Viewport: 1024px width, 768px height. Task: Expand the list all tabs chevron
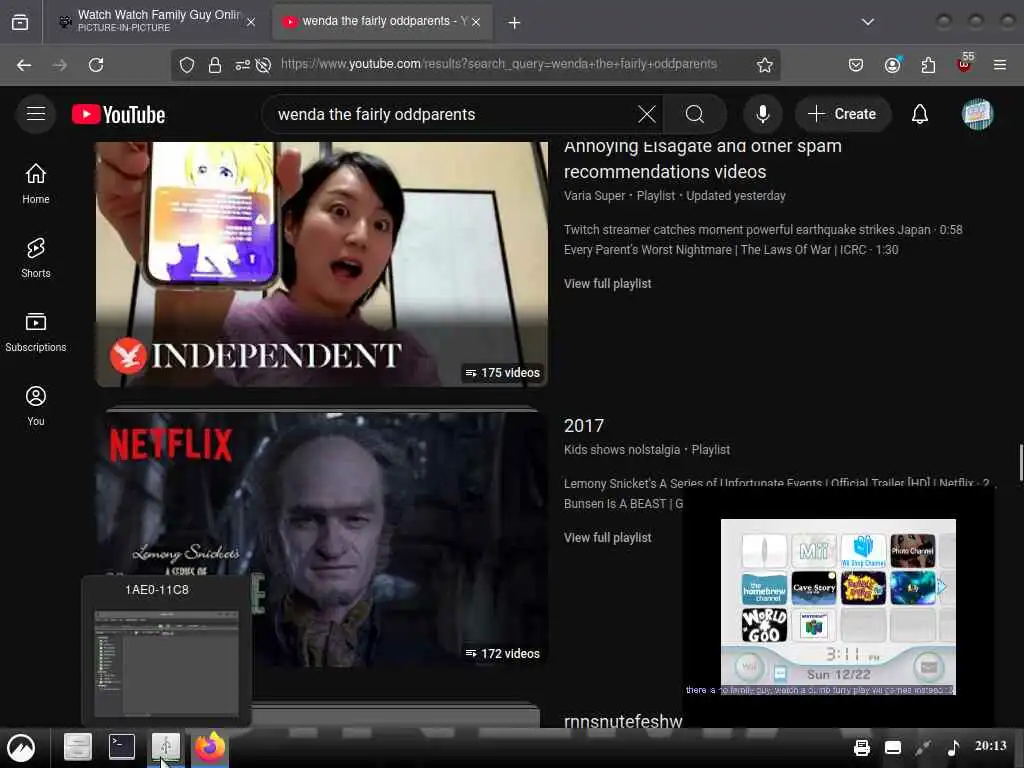click(868, 22)
